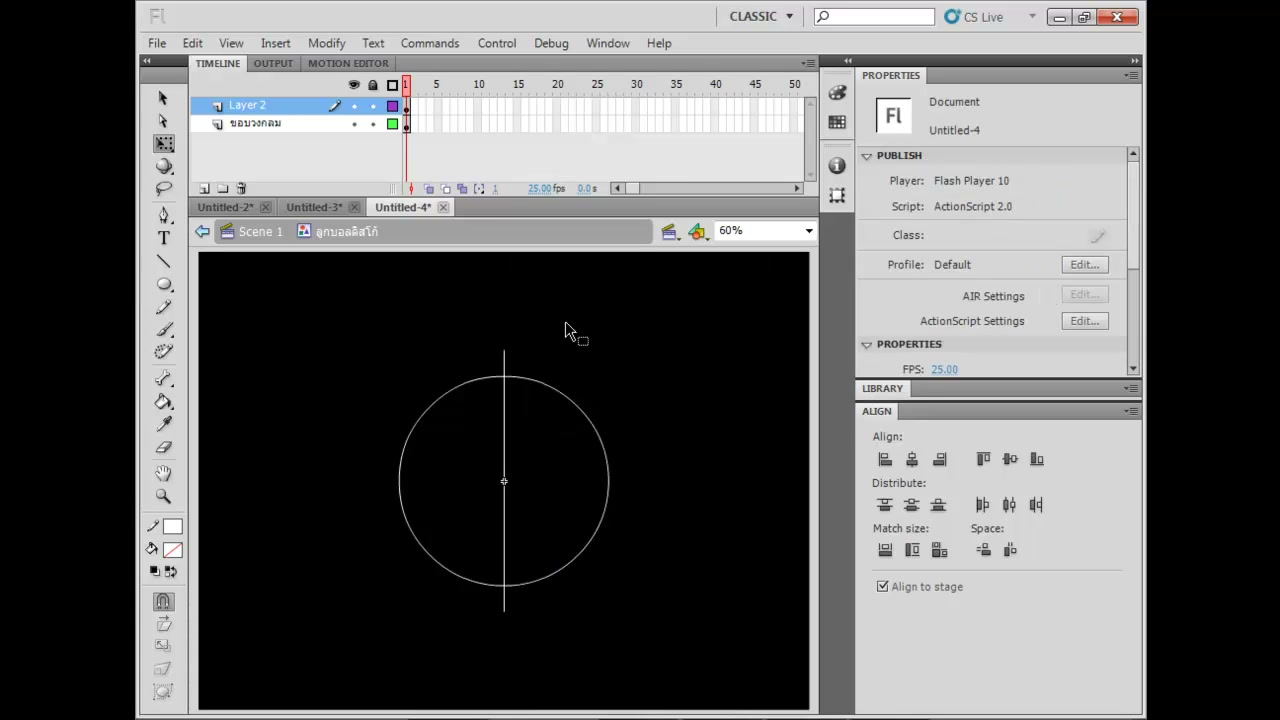Viewport: 1280px width, 720px height.
Task: Click the stroke color swatch
Action: [172, 527]
